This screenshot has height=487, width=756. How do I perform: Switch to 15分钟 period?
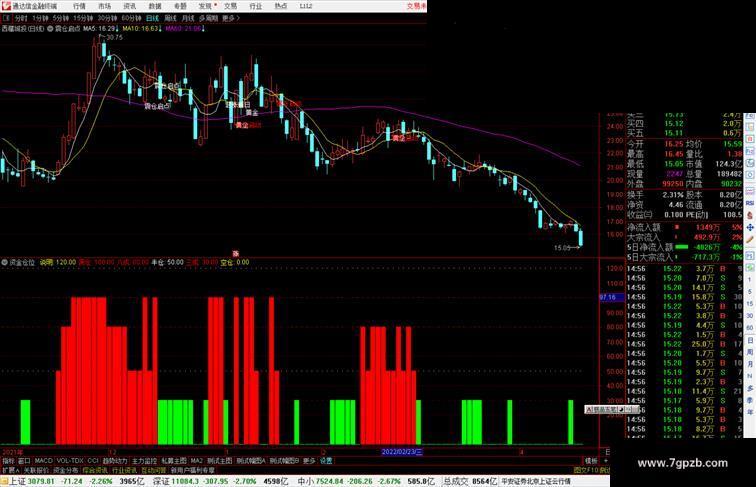click(x=83, y=18)
